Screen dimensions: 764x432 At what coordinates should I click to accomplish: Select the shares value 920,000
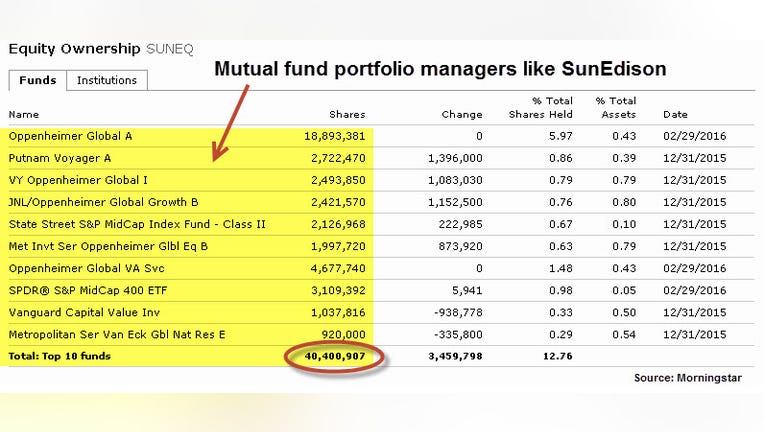(x=344, y=335)
